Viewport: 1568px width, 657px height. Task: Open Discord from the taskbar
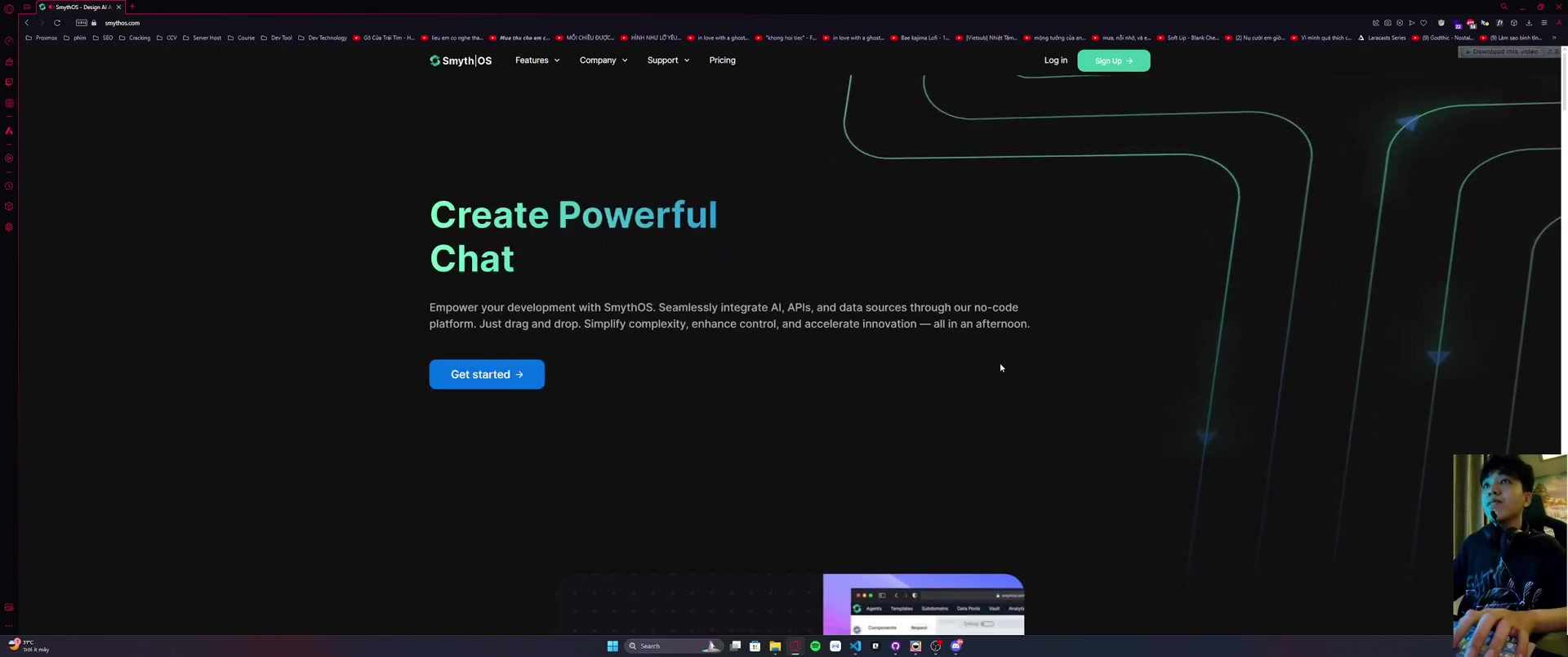coord(956,646)
